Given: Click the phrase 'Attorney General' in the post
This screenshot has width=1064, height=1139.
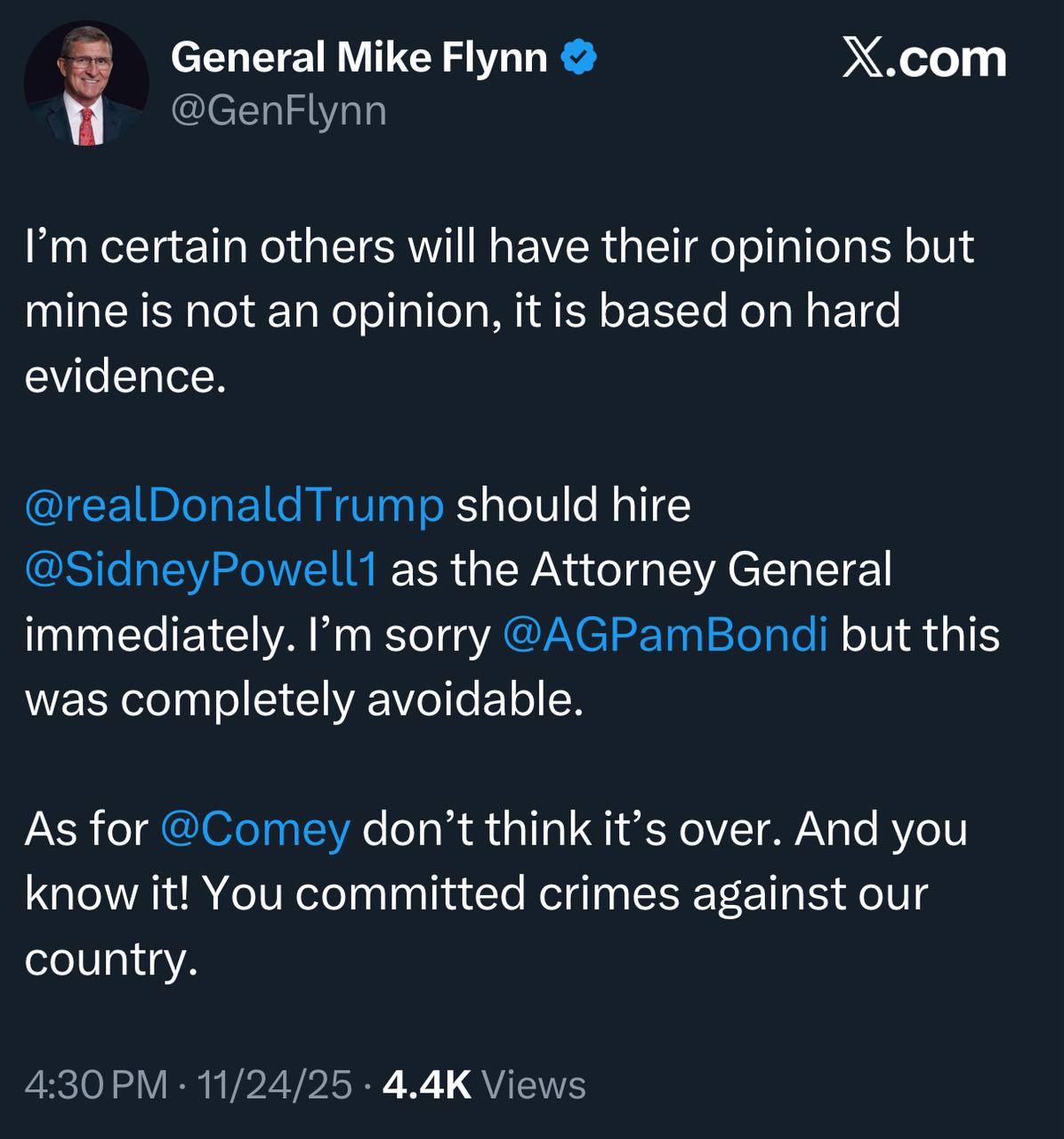Looking at the screenshot, I should [x=711, y=570].
